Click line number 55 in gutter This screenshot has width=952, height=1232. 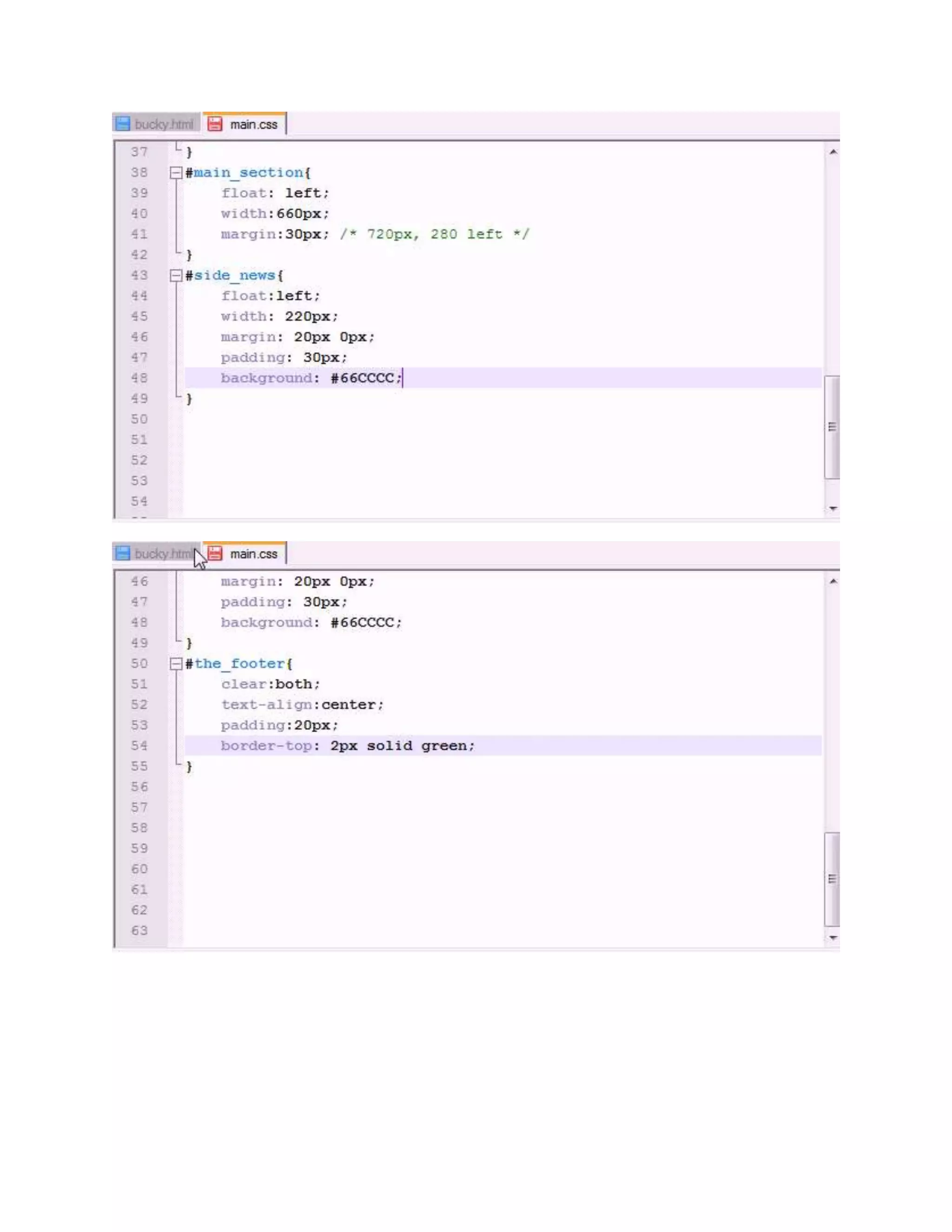pos(139,767)
